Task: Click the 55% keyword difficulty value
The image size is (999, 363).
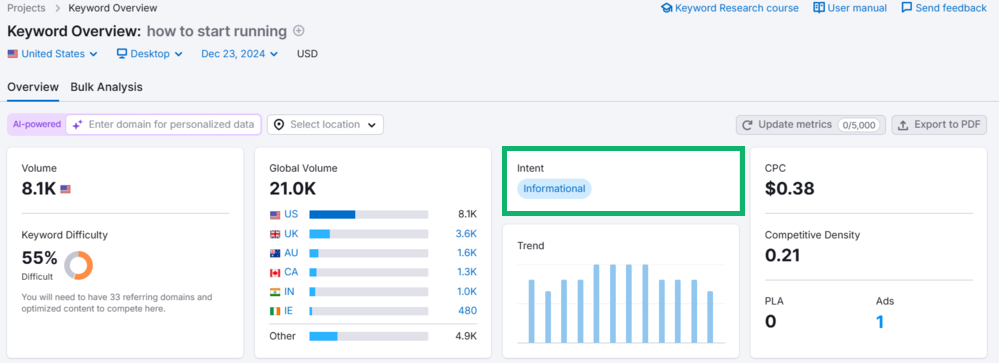Action: 40,258
